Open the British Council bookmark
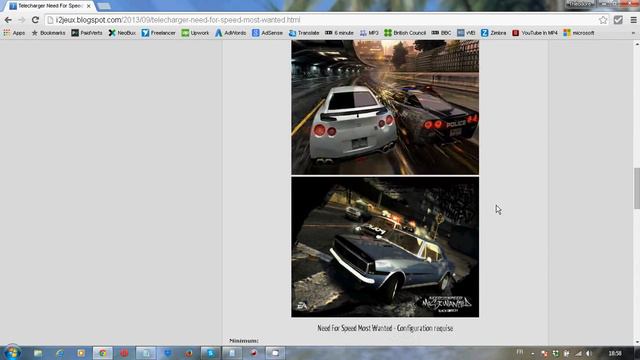Viewport: 640px width, 360px height. (405, 33)
